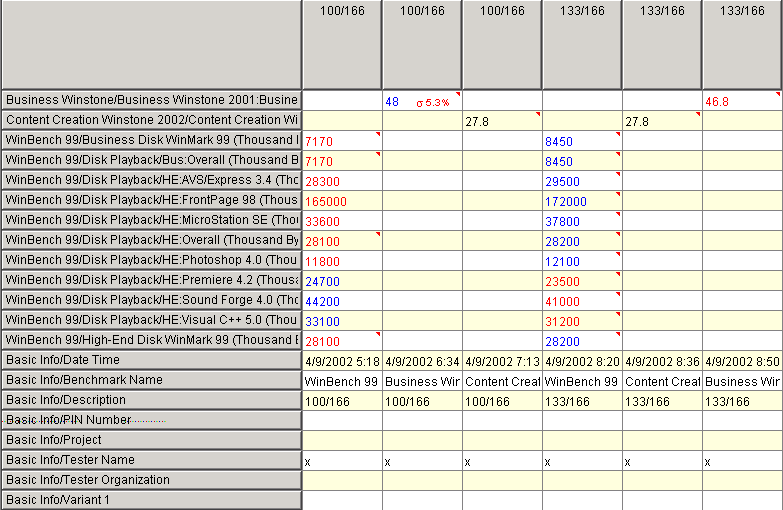Click the 4/9/2002 5:18 date cell
783x510 pixels.
pos(342,361)
